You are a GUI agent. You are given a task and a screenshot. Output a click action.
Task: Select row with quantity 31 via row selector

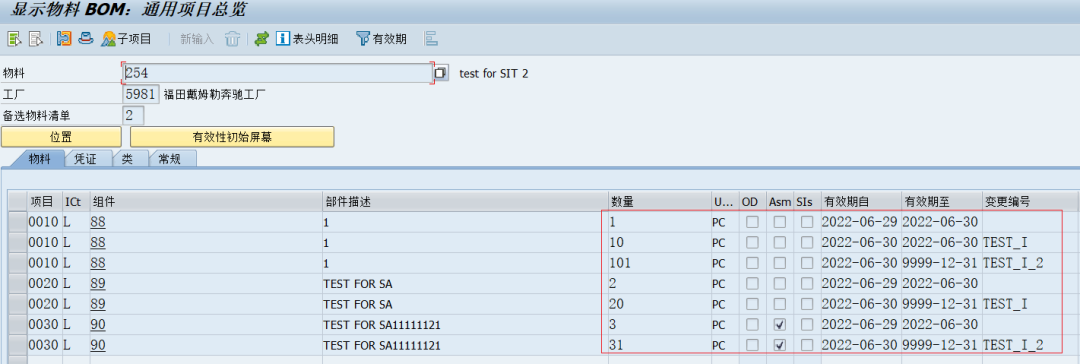coord(17,345)
